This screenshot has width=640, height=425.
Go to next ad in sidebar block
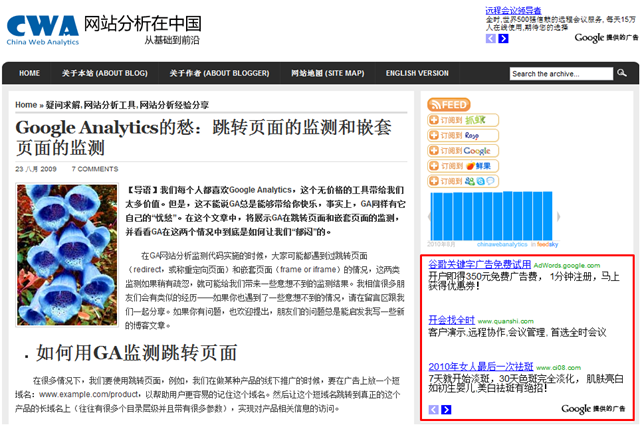446,409
